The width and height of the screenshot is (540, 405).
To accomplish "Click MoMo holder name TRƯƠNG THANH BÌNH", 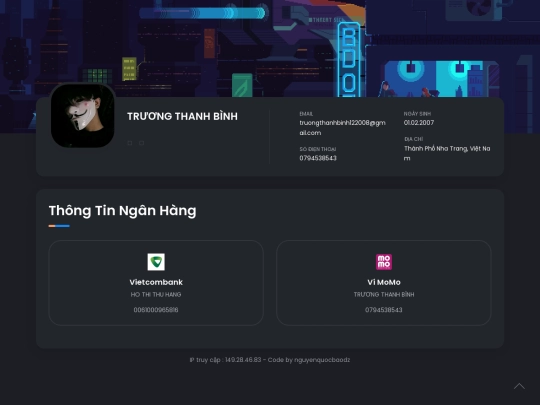I will (384, 294).
